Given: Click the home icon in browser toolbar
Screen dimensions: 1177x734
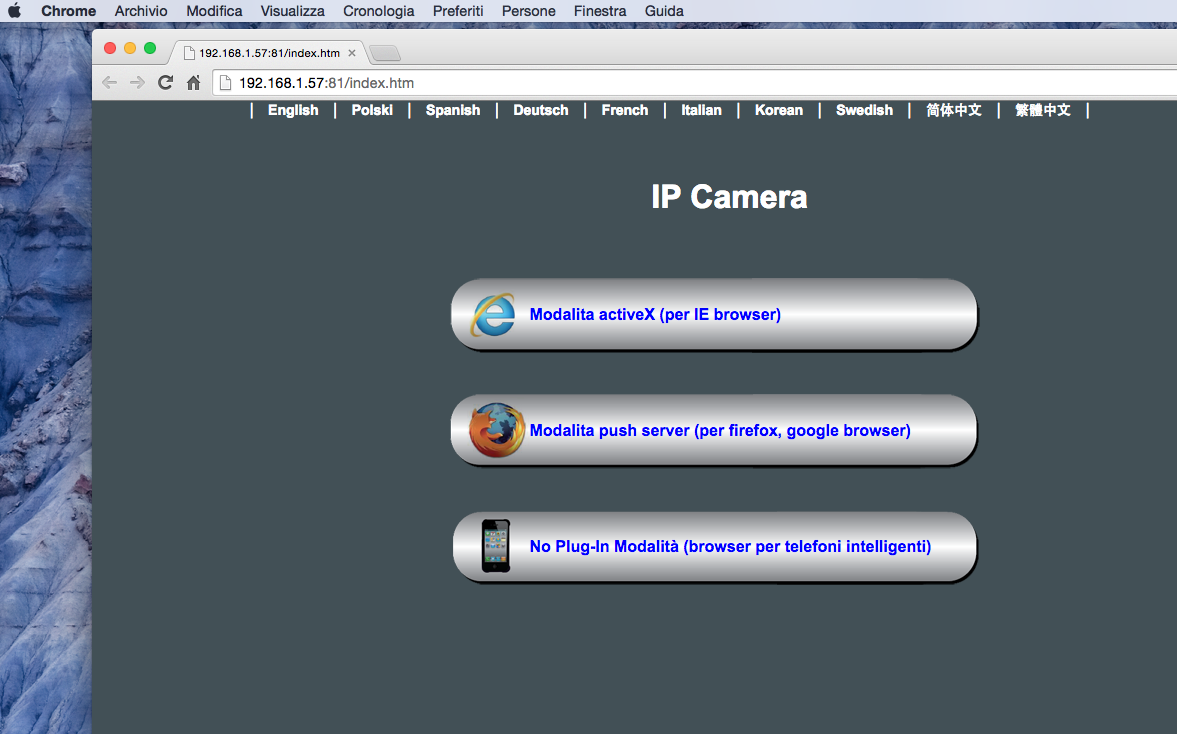Looking at the screenshot, I should [x=193, y=83].
